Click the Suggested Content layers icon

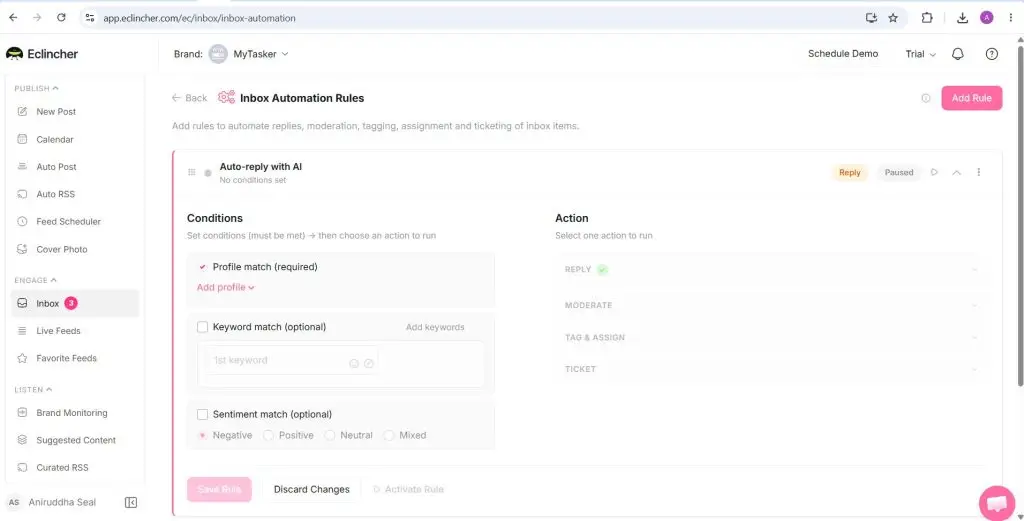22,440
